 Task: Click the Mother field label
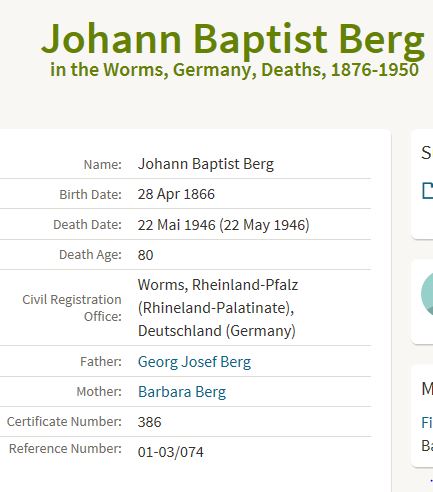pos(99,392)
